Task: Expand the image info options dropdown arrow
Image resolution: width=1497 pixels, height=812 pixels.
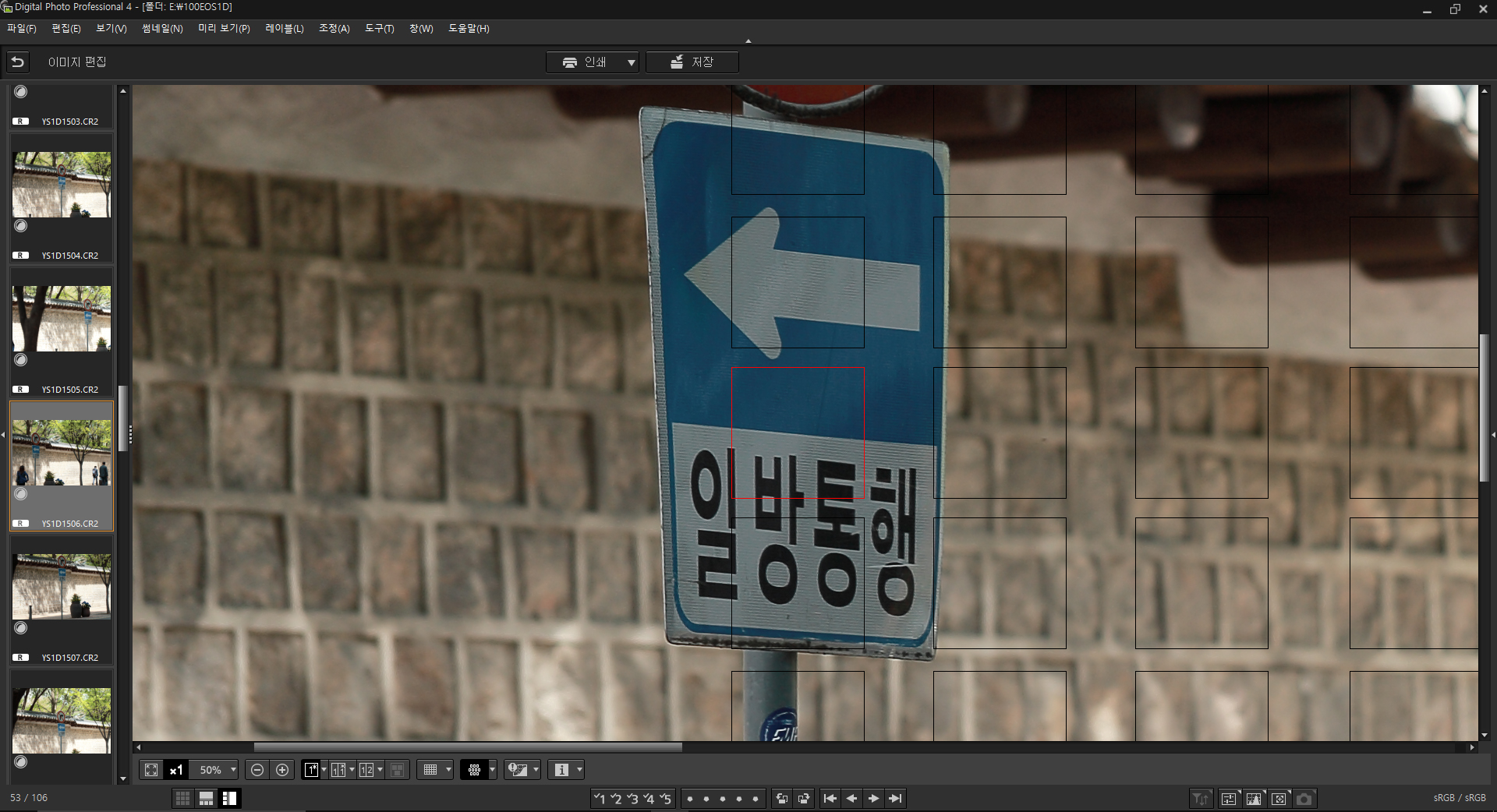Action: pyautogui.click(x=579, y=770)
